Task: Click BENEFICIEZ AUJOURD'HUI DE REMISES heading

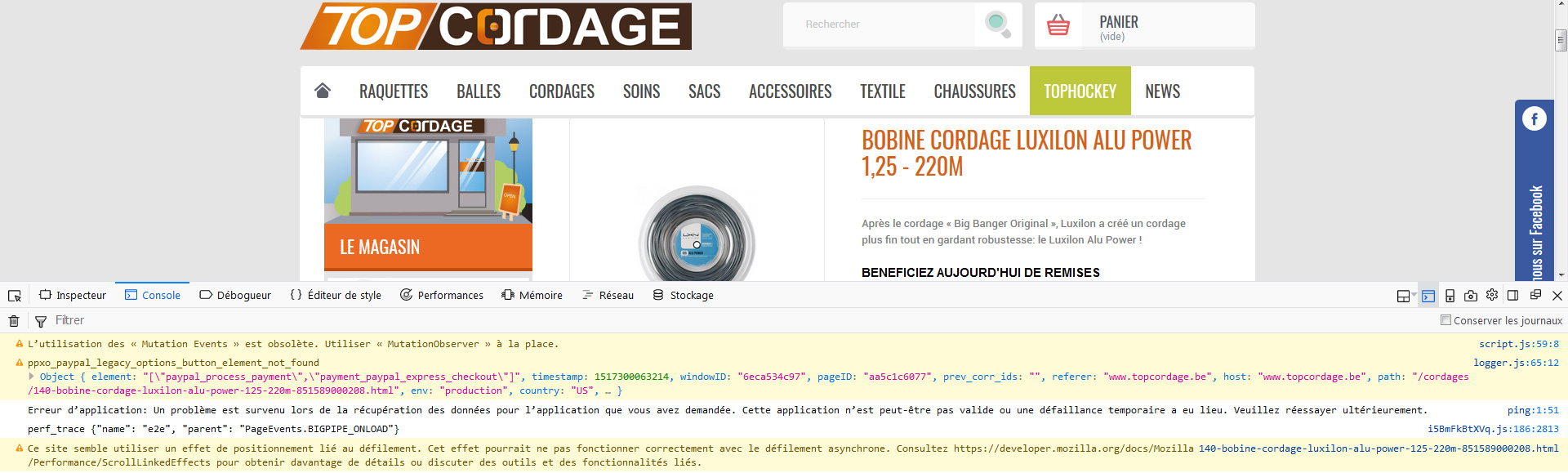Action: point(981,273)
